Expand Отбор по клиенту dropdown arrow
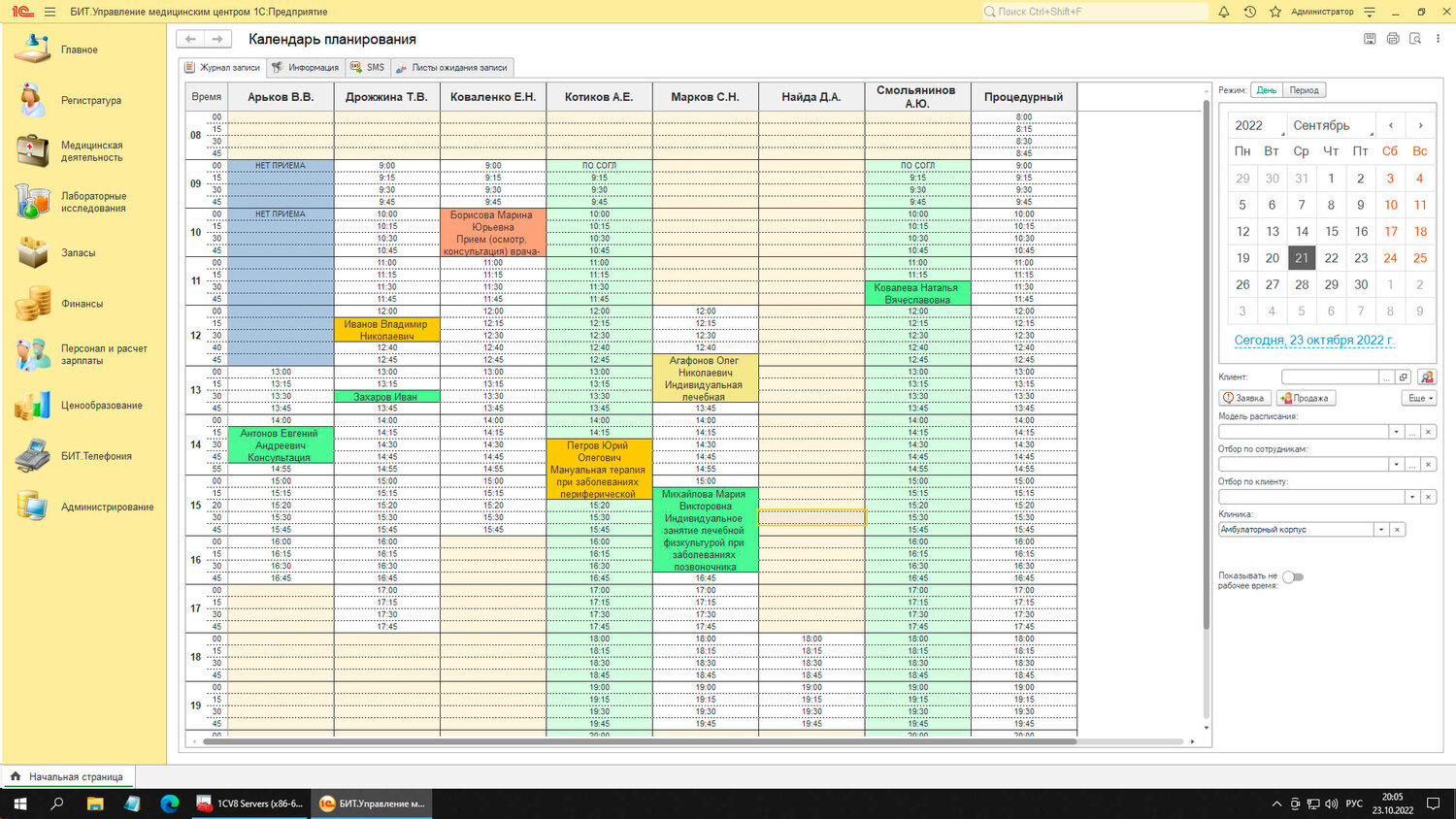The height and width of the screenshot is (819, 1456). (x=1411, y=497)
